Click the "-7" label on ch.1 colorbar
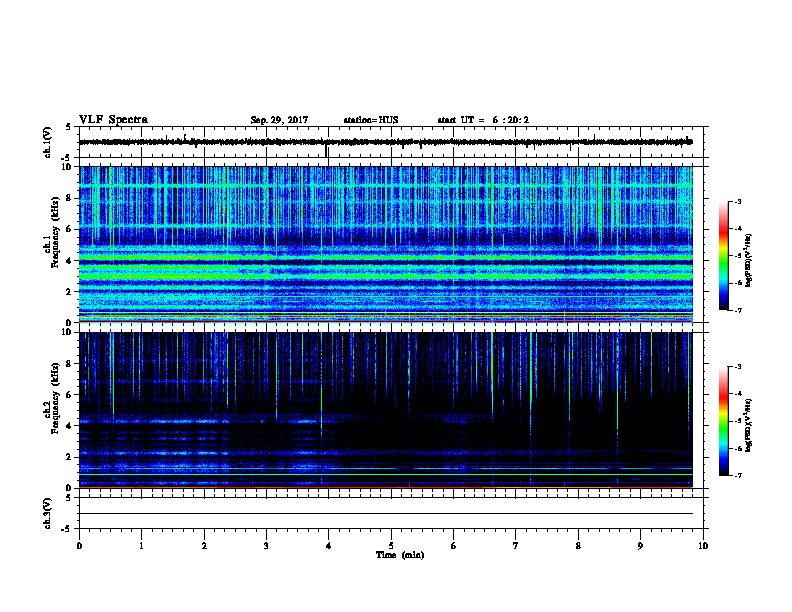The image size is (792, 612). pyautogui.click(x=738, y=310)
